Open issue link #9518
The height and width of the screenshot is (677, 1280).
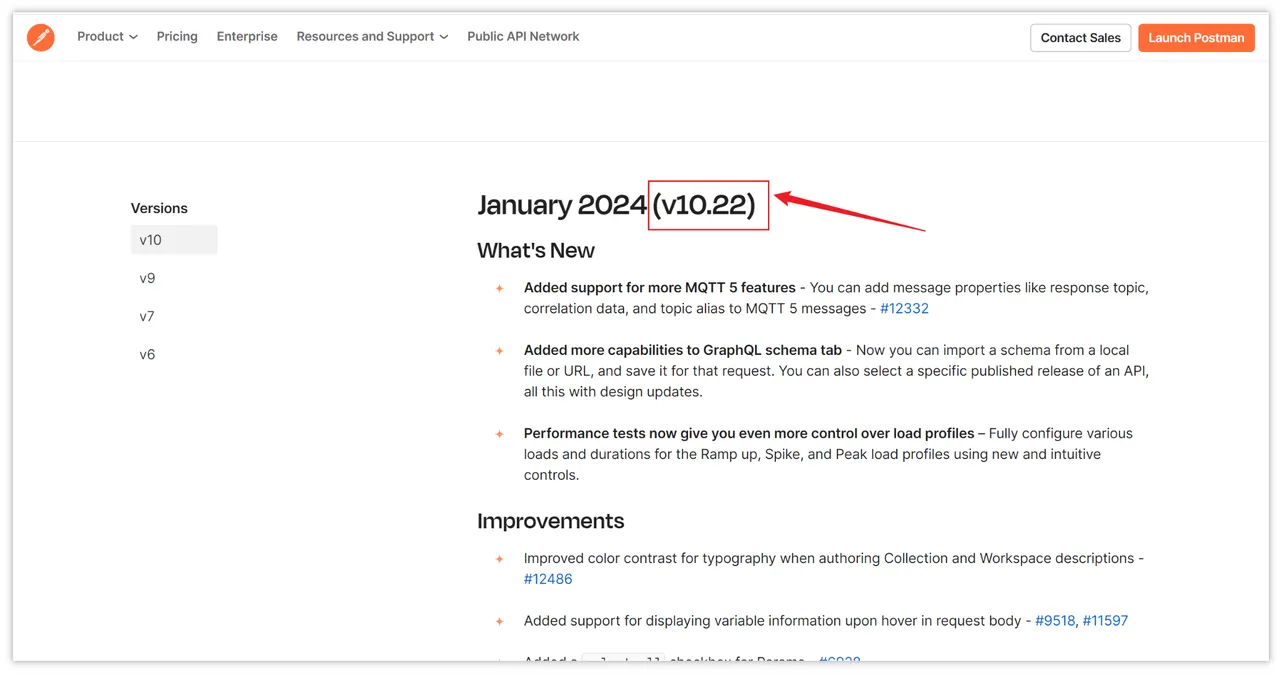tap(1054, 621)
